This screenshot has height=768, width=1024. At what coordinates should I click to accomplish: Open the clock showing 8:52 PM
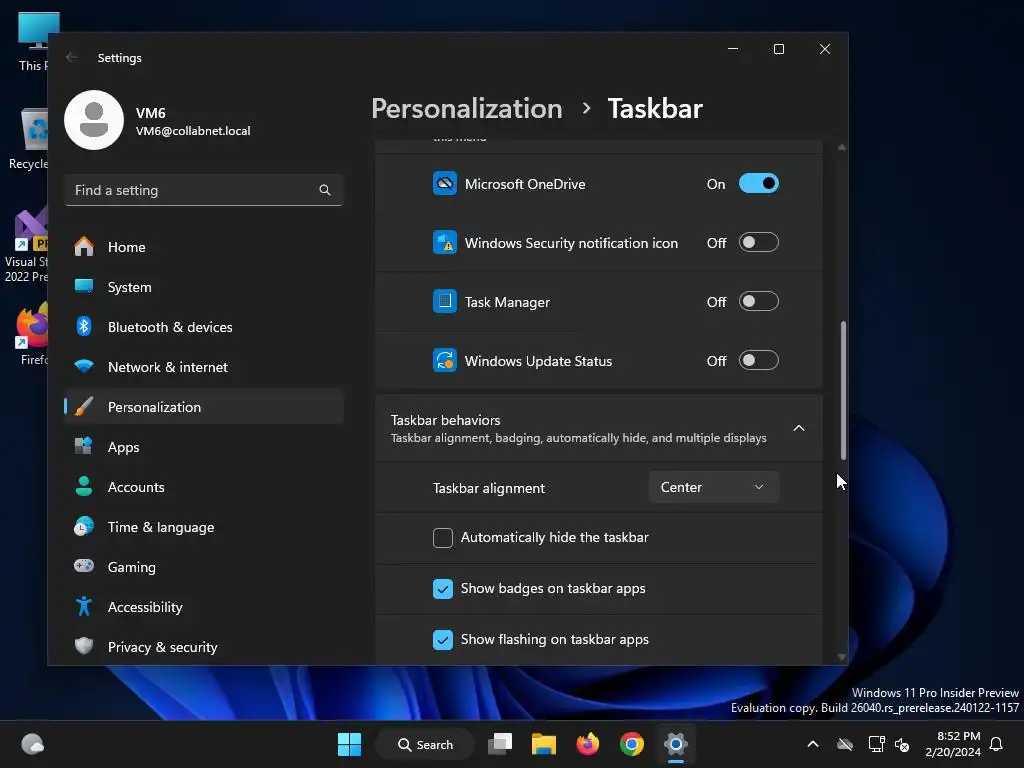[x=953, y=744]
